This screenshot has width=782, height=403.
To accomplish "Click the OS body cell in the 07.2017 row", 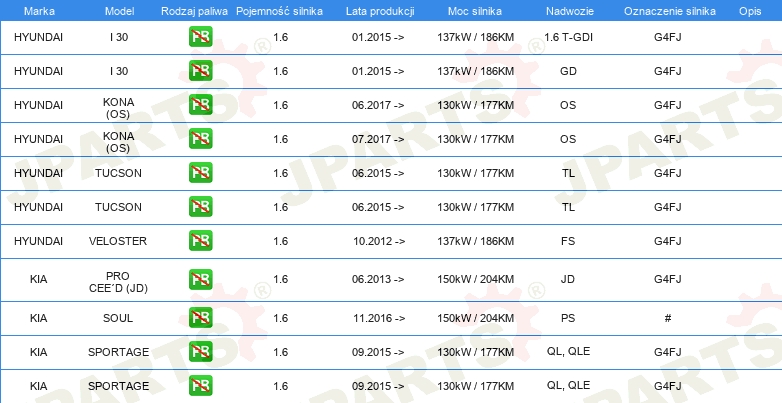I will [x=568, y=139].
